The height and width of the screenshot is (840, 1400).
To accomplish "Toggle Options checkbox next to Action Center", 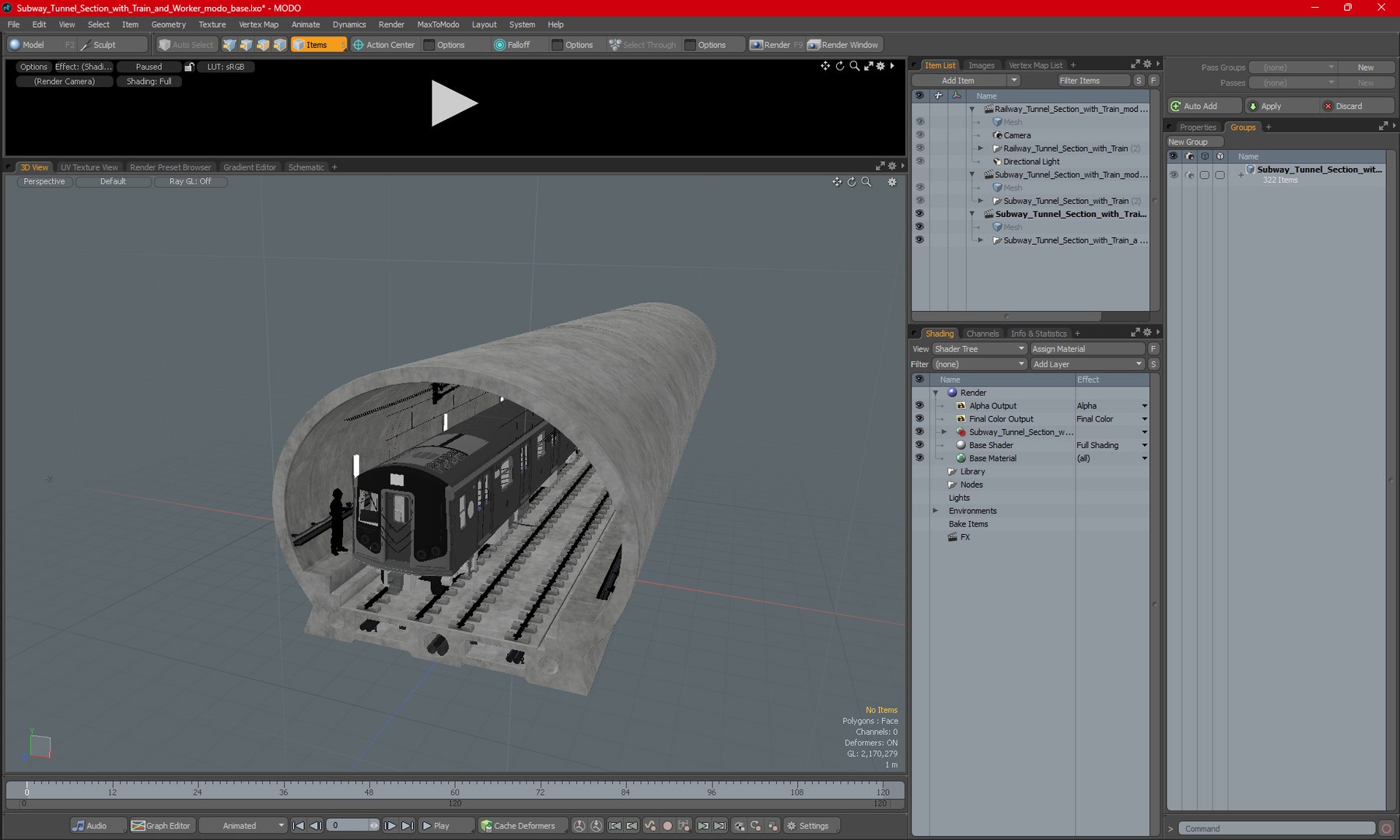I will [429, 45].
